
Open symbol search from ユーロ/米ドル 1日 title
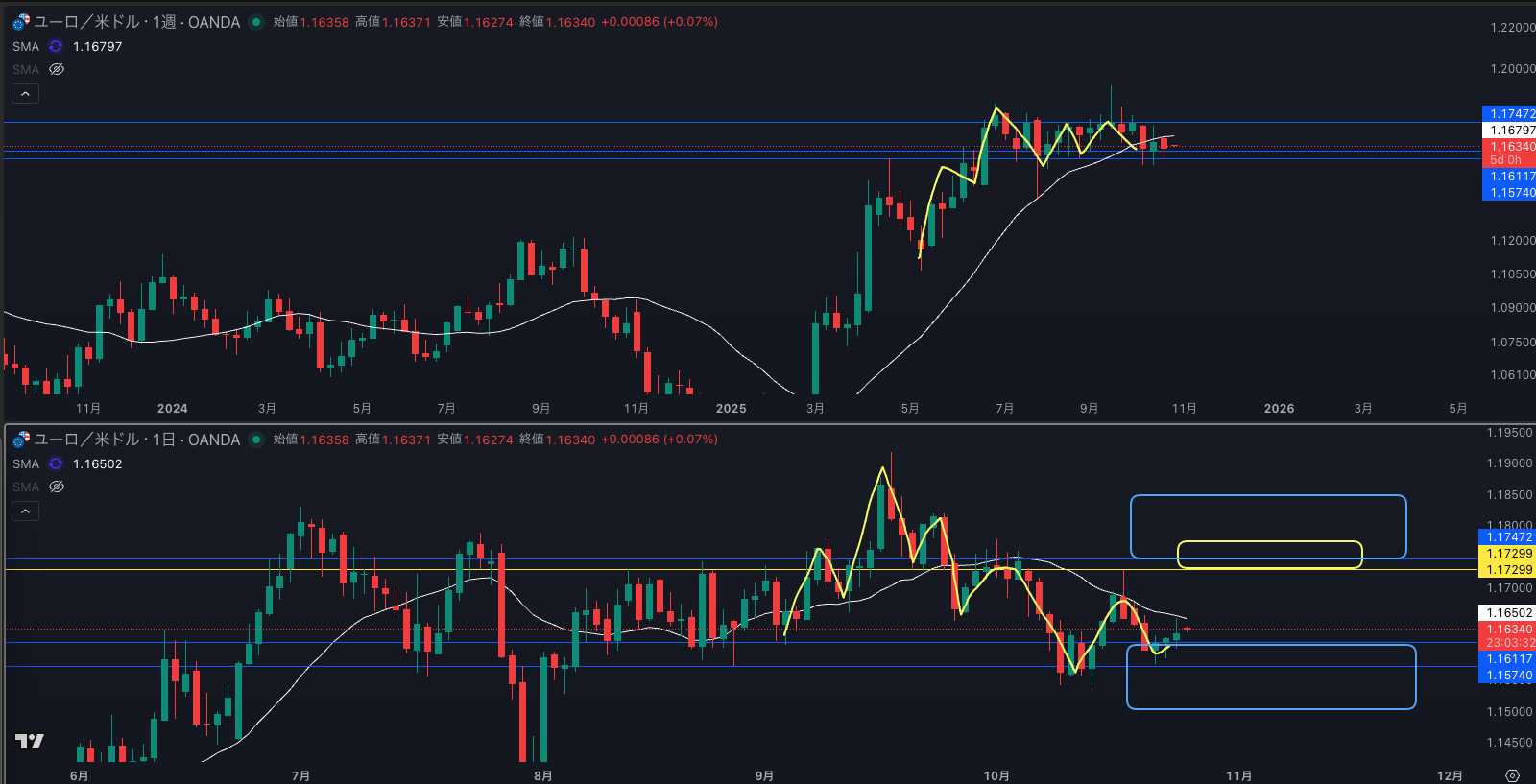(136, 440)
